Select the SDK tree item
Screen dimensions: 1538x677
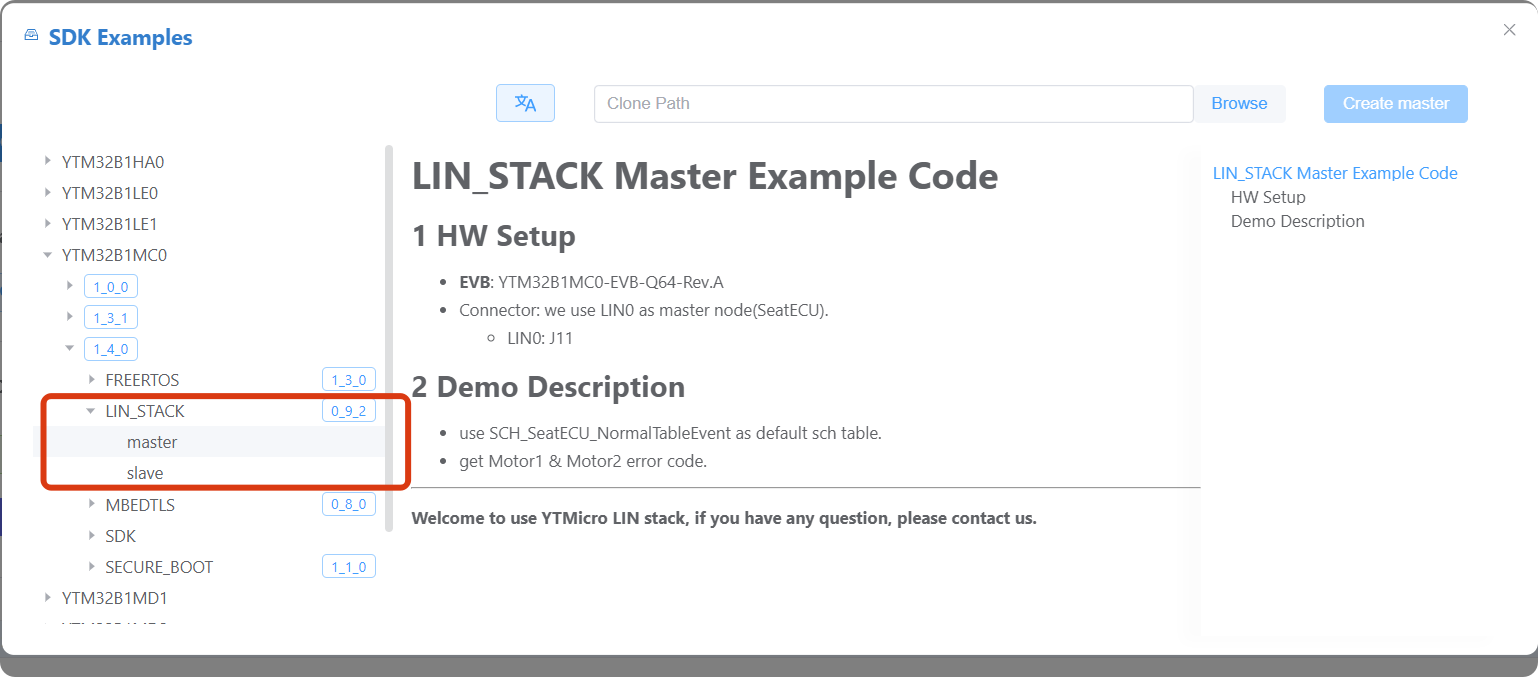click(x=120, y=536)
